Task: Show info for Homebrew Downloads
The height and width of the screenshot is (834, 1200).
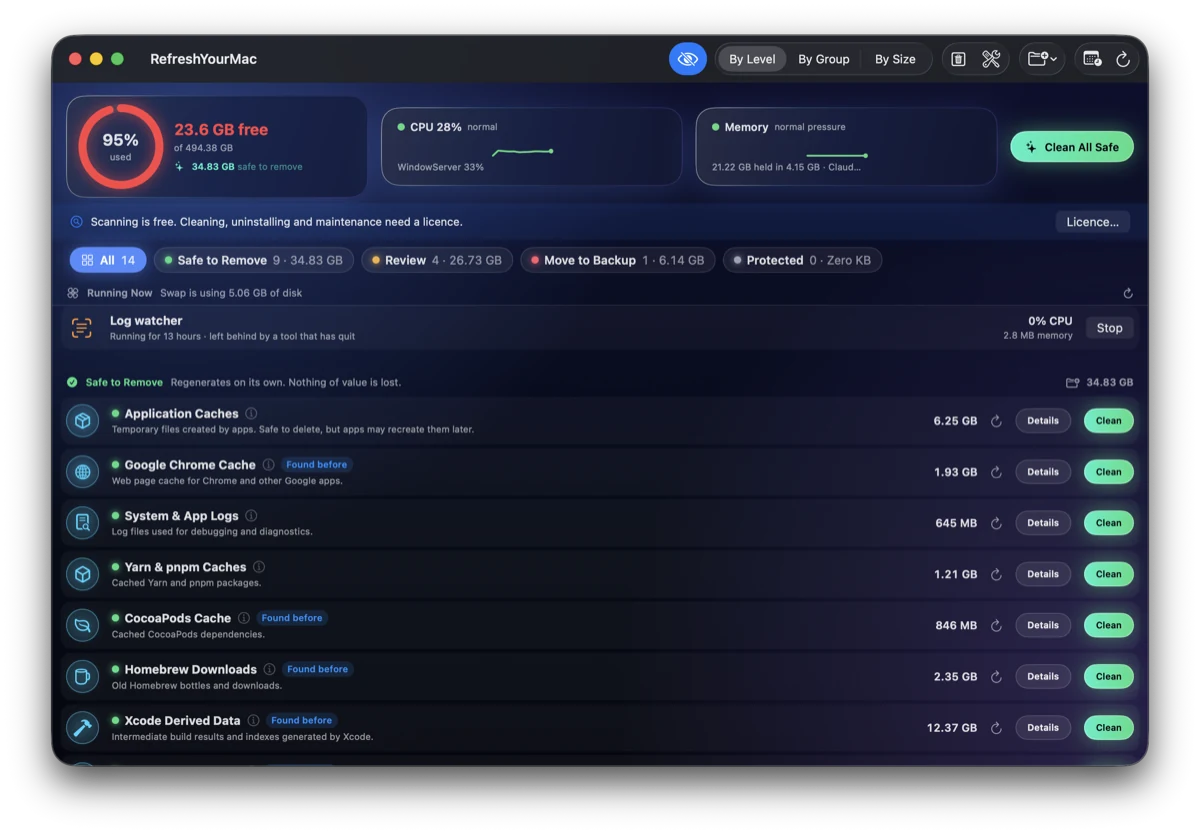Action: (x=270, y=669)
